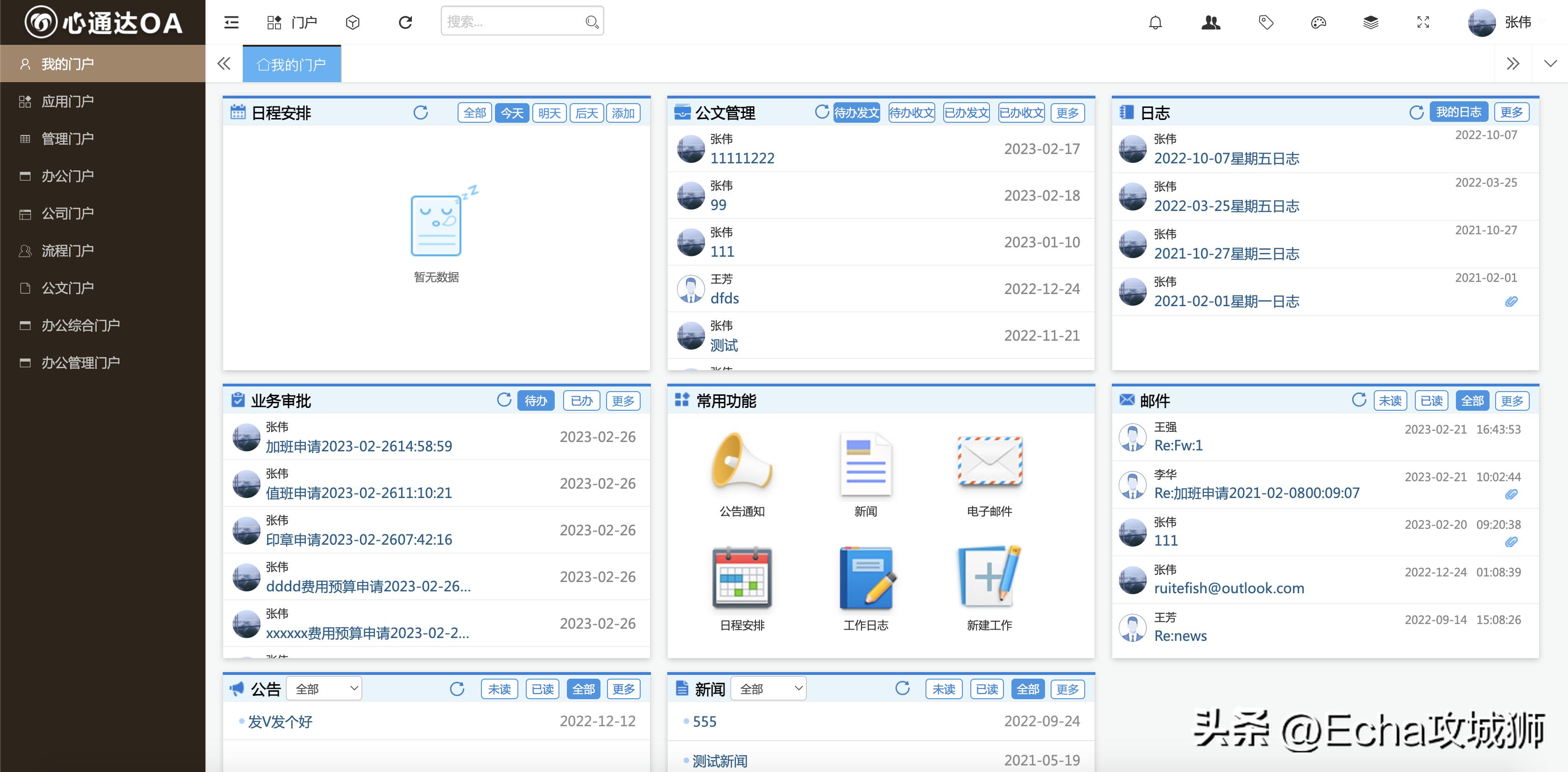
Task: Open the 新闻 filter dropdown
Action: 769,688
